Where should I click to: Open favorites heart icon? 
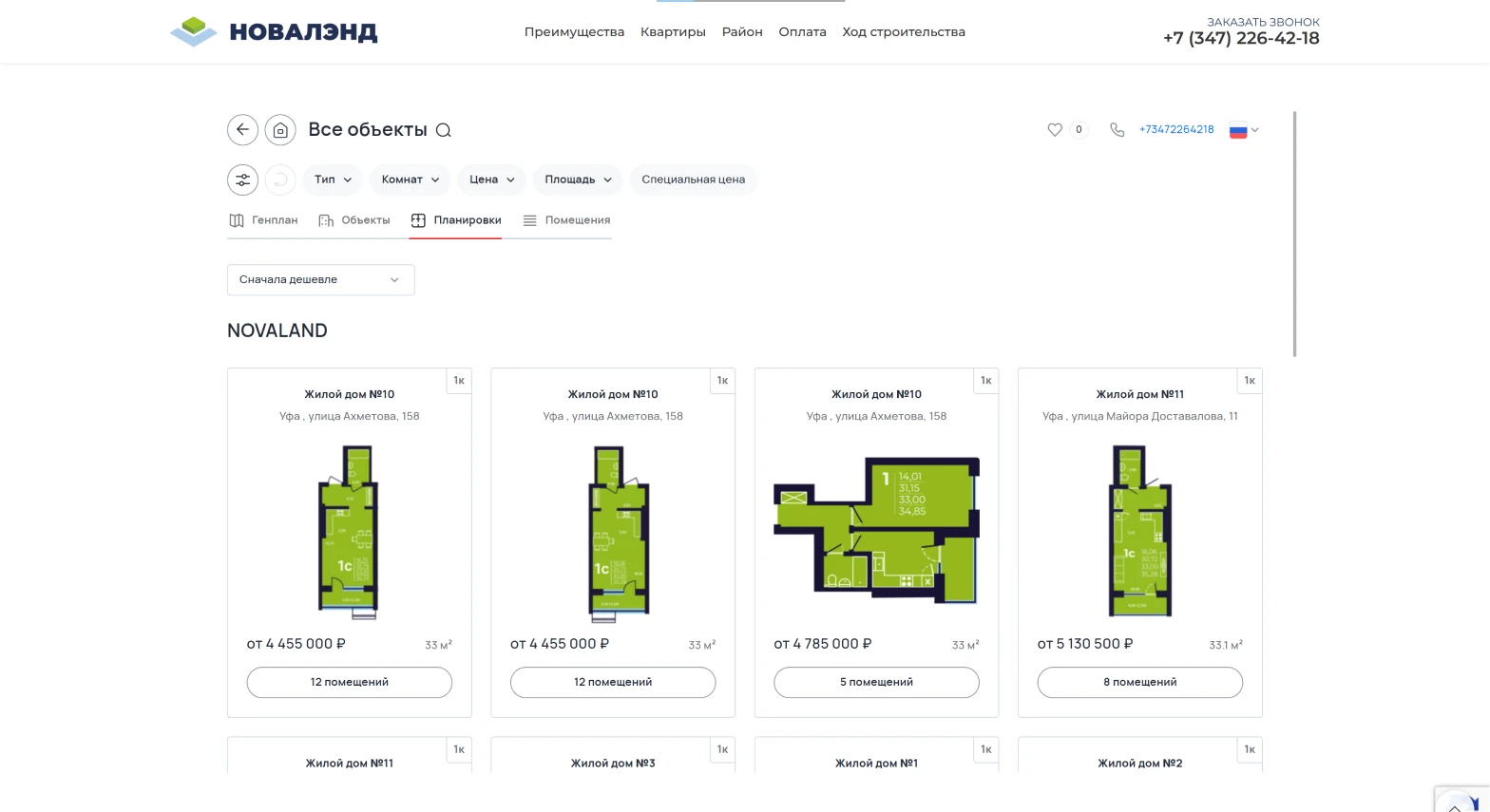(1055, 129)
